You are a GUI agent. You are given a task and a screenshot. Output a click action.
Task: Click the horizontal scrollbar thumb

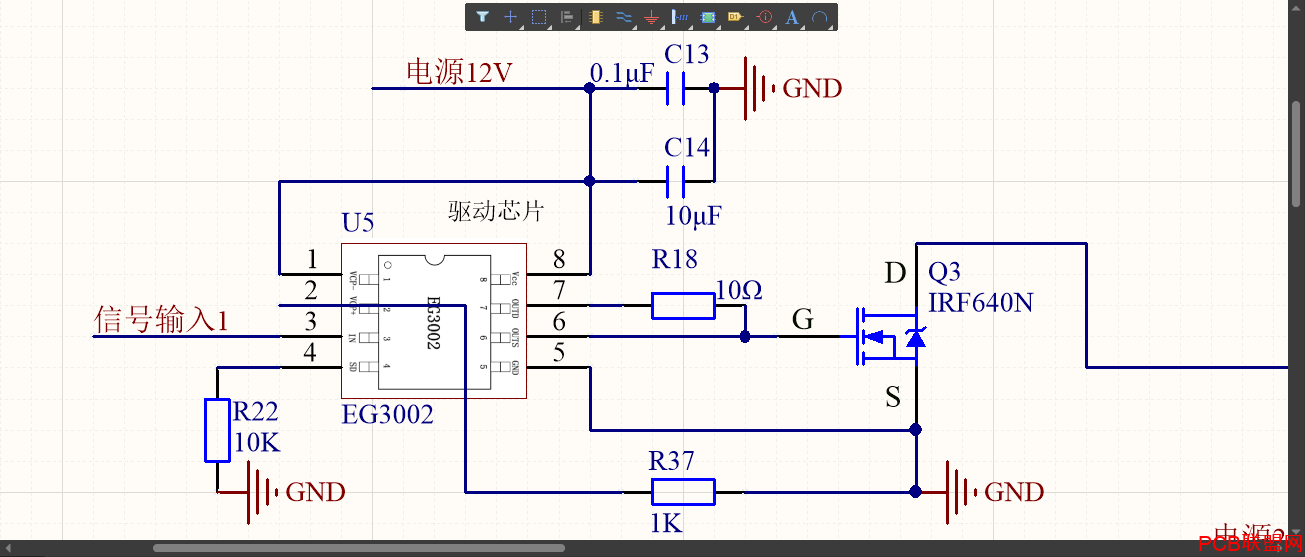coord(358,548)
